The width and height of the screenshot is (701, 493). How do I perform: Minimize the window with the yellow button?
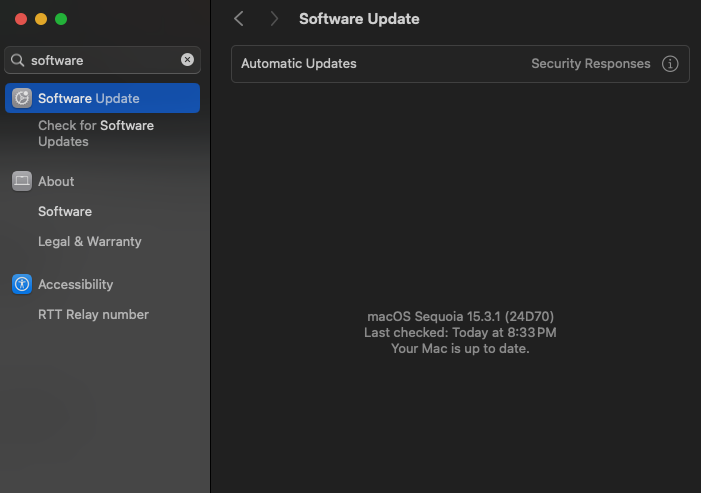pos(40,19)
